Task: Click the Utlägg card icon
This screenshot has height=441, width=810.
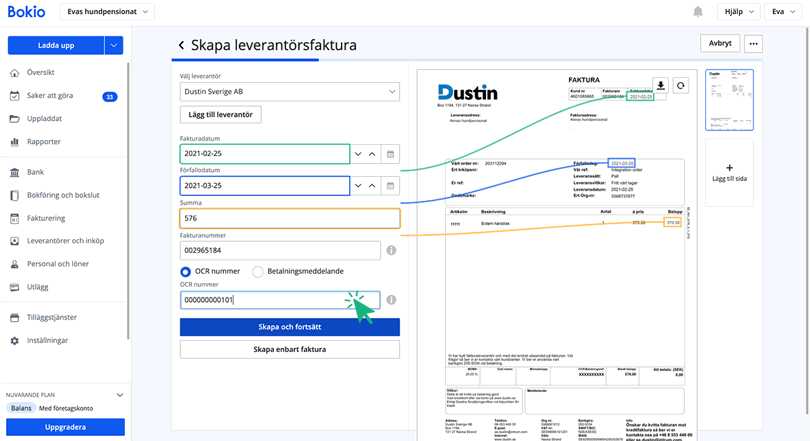Action: pos(14,287)
